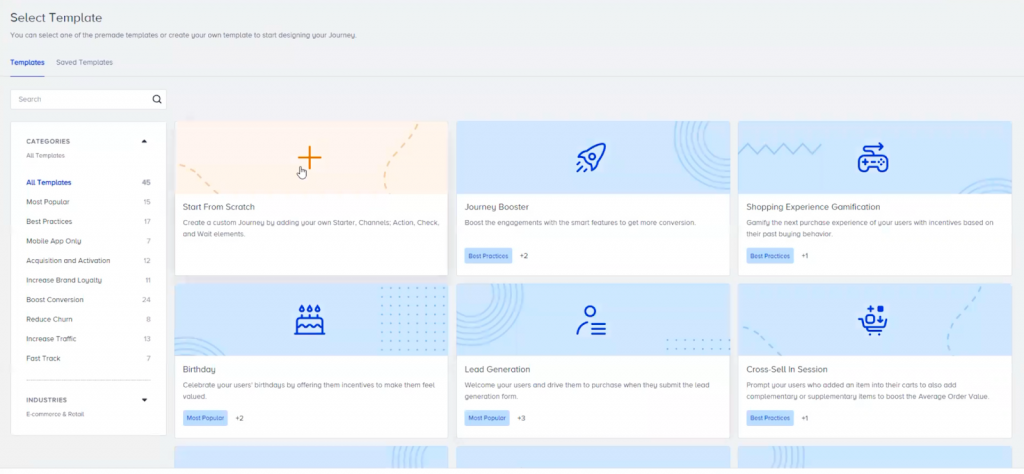Viewport: 1024px width, 474px height.
Task: Click the Cross-Sell In Session cart icon
Action: point(873,320)
